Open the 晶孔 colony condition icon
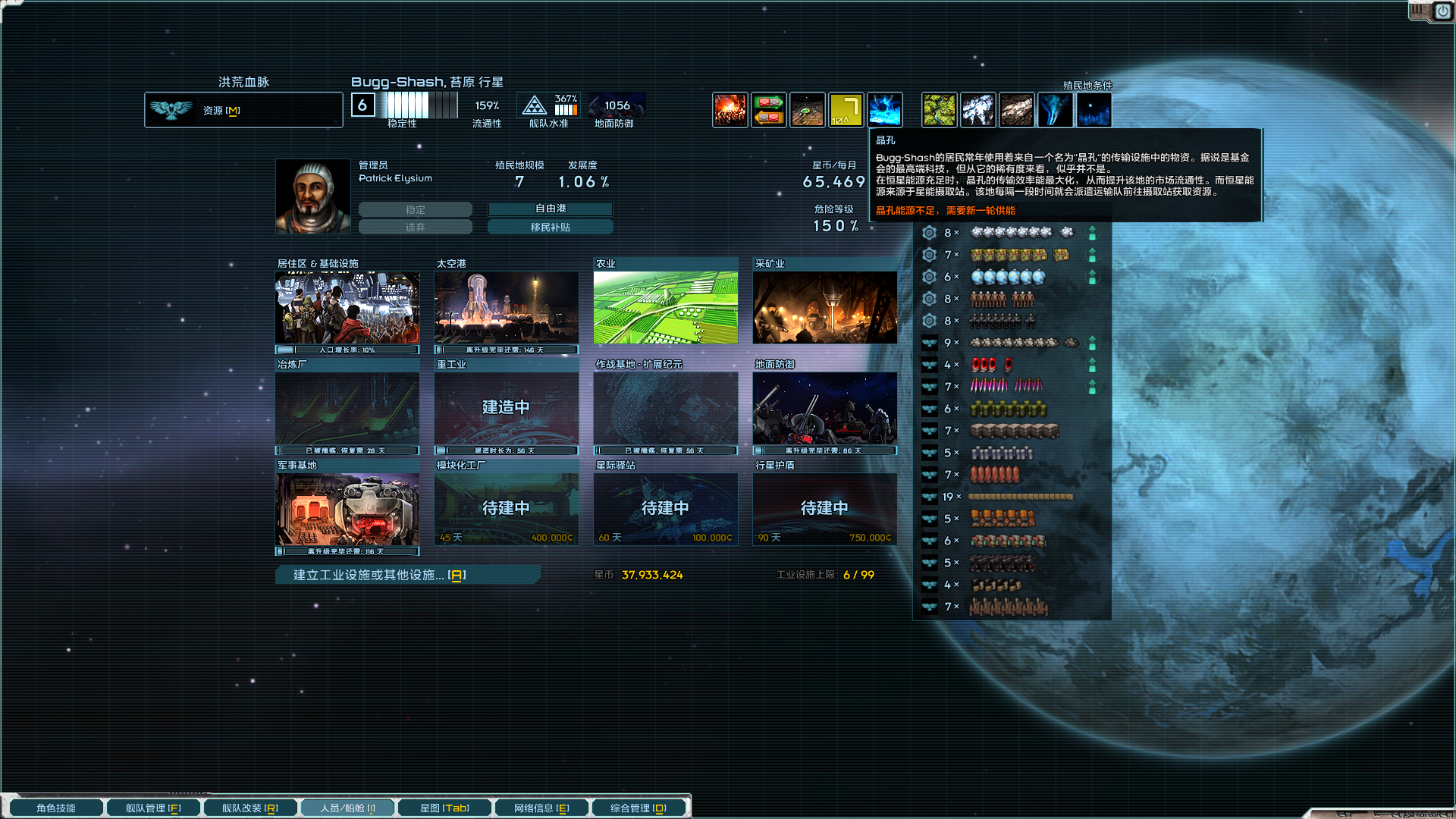The width and height of the screenshot is (1456, 819). pyautogui.click(x=884, y=110)
